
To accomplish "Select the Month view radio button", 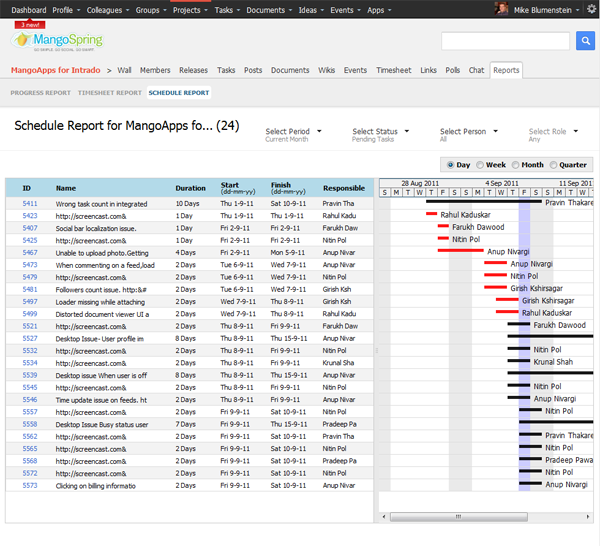I will pyautogui.click(x=515, y=165).
